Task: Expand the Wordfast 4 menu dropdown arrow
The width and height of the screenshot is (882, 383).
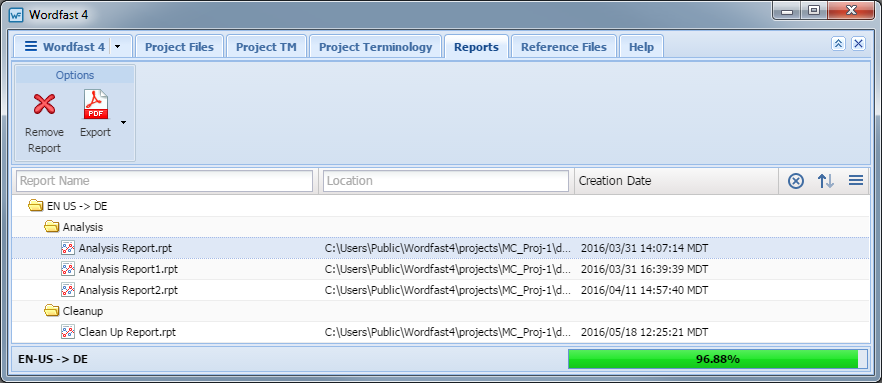Action: coord(118,47)
